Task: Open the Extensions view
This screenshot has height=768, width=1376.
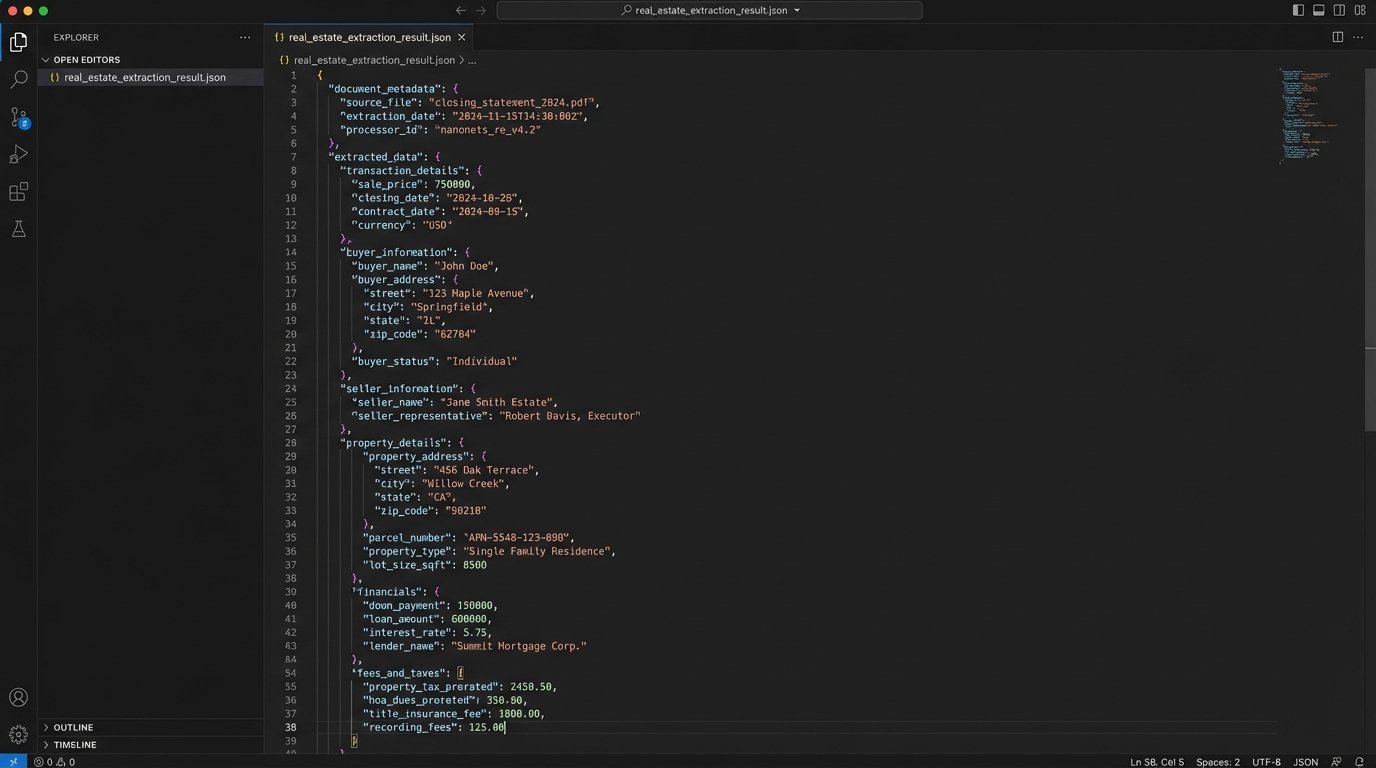Action: pos(18,192)
